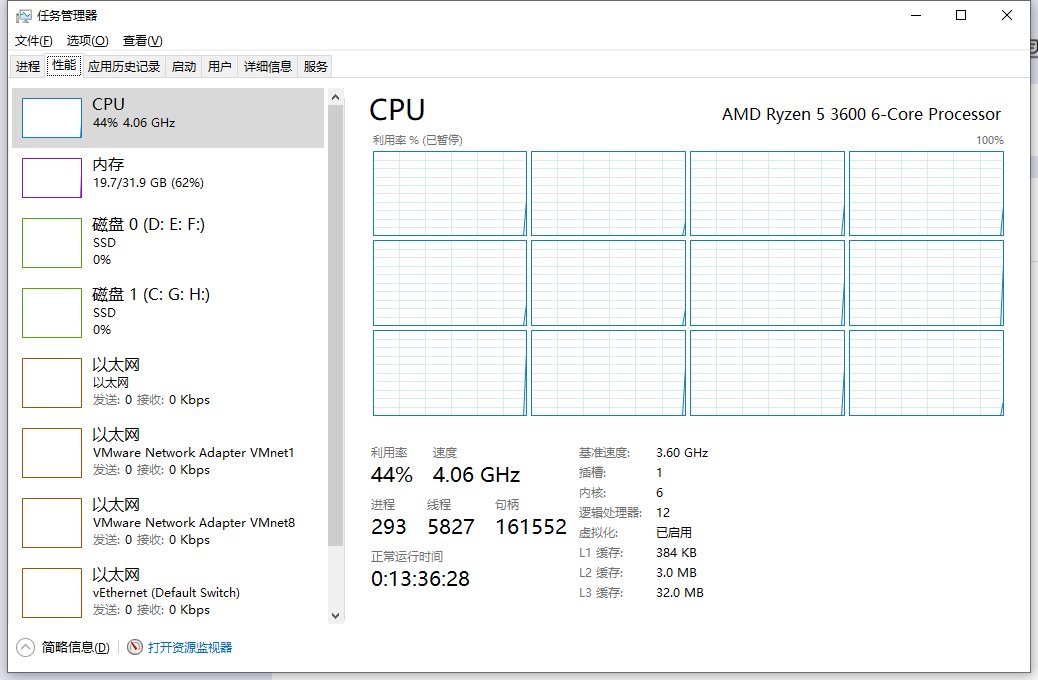The height and width of the screenshot is (680, 1038).
Task: Select the VMnet1 network adapter graph thumbnail
Action: pyautogui.click(x=52, y=453)
